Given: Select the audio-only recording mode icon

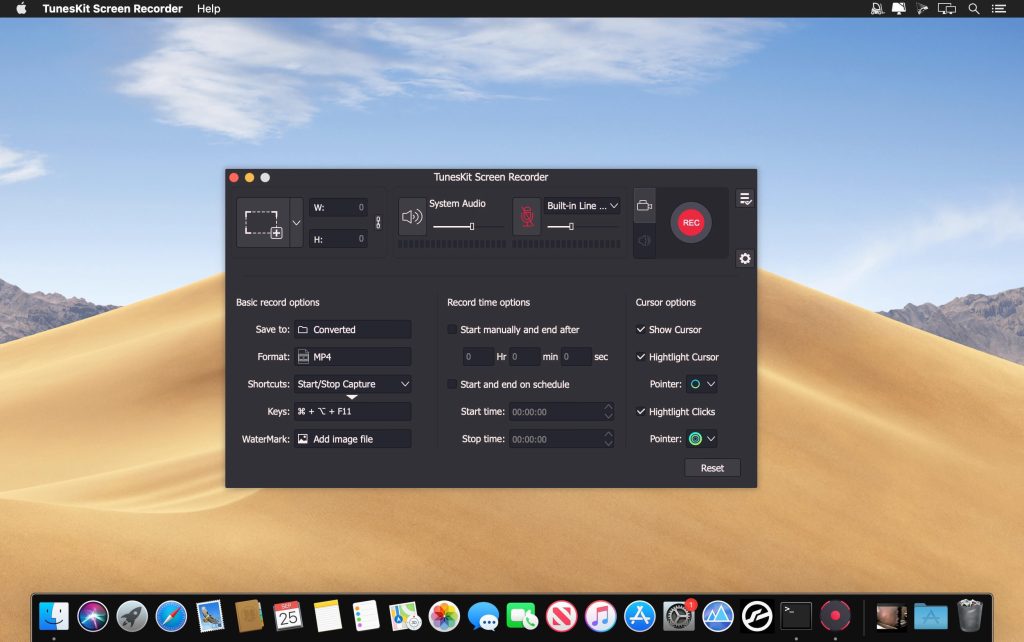Looking at the screenshot, I should 643,240.
